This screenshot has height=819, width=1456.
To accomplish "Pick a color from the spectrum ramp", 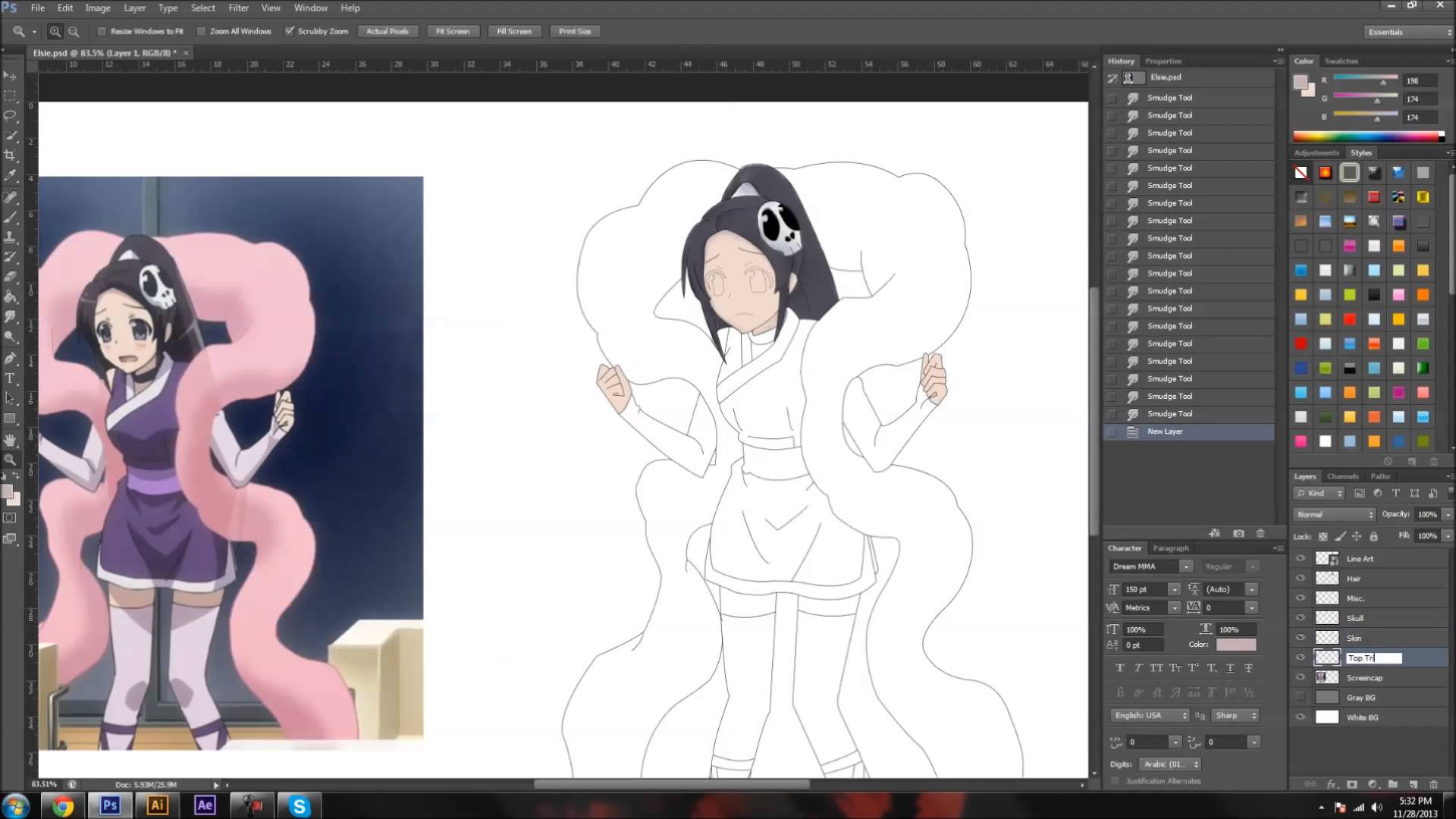I will pyautogui.click(x=1369, y=136).
